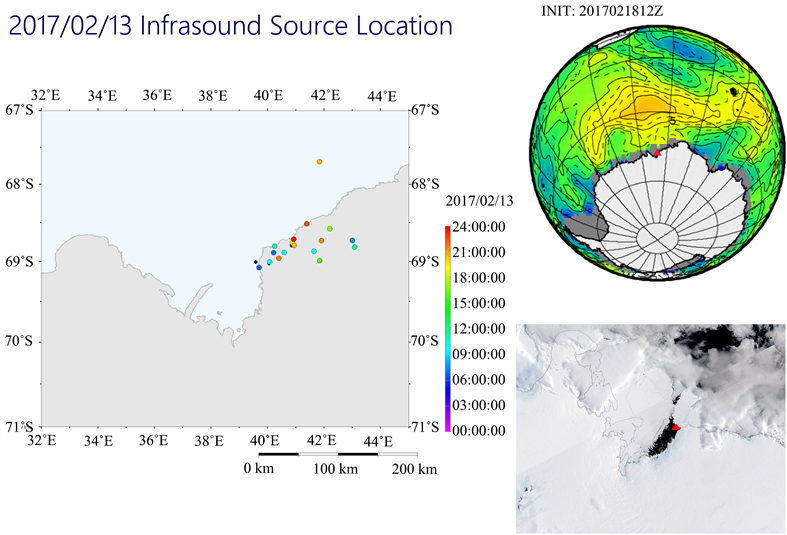This screenshot has height=535, width=787.
Task: Click the 2017/02/13 label above colorbar
Action: (x=477, y=201)
